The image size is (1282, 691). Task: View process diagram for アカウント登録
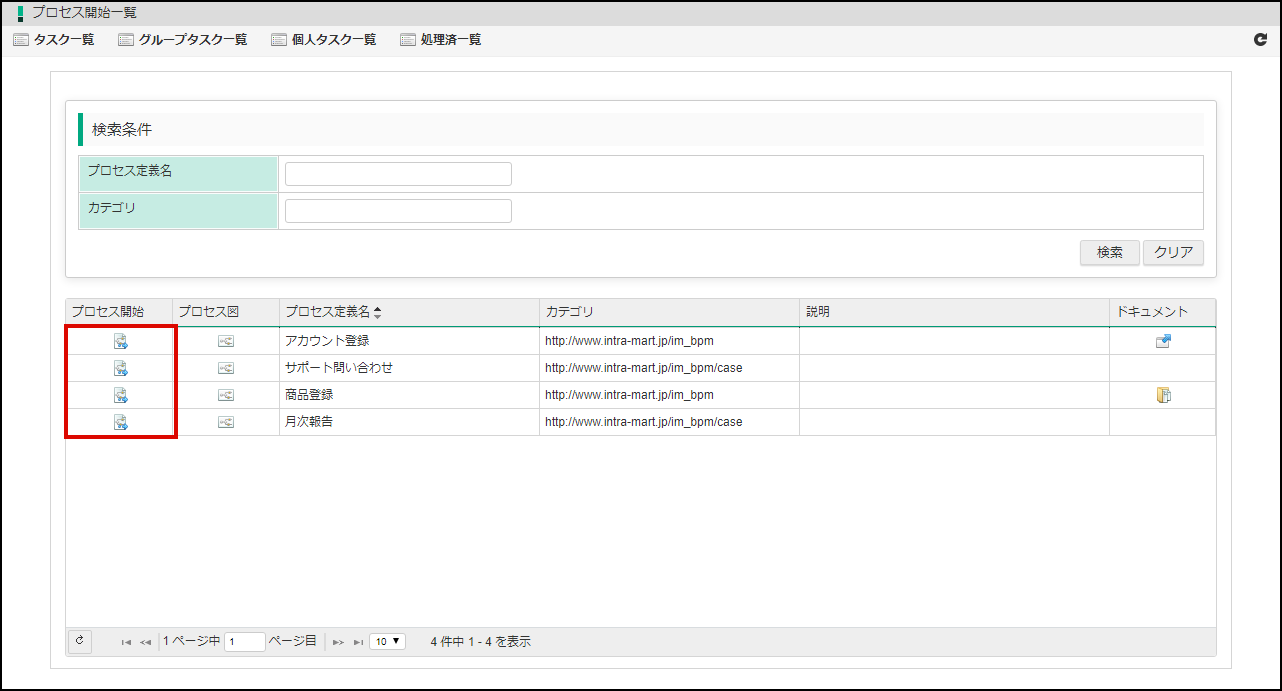pyautogui.click(x=226, y=341)
